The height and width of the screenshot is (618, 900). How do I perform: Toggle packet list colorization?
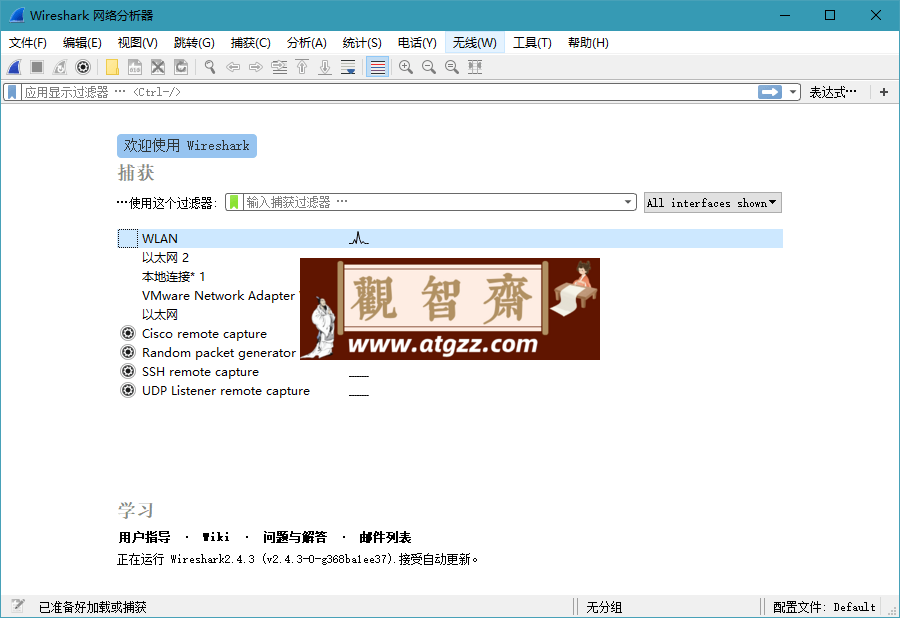coord(377,67)
